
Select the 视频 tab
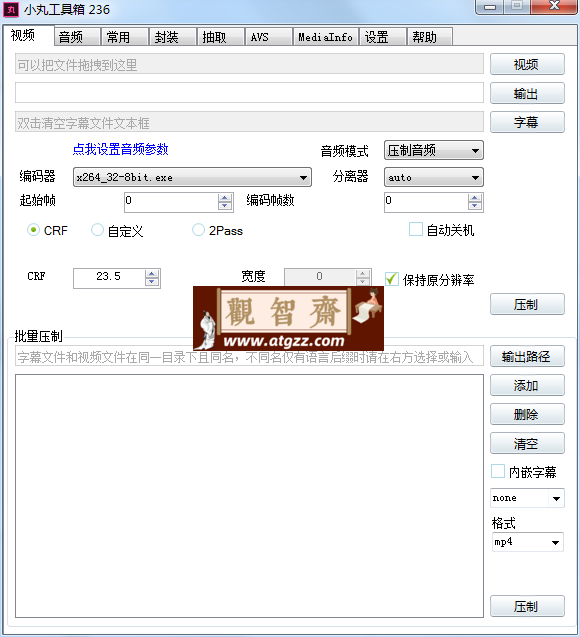28,35
